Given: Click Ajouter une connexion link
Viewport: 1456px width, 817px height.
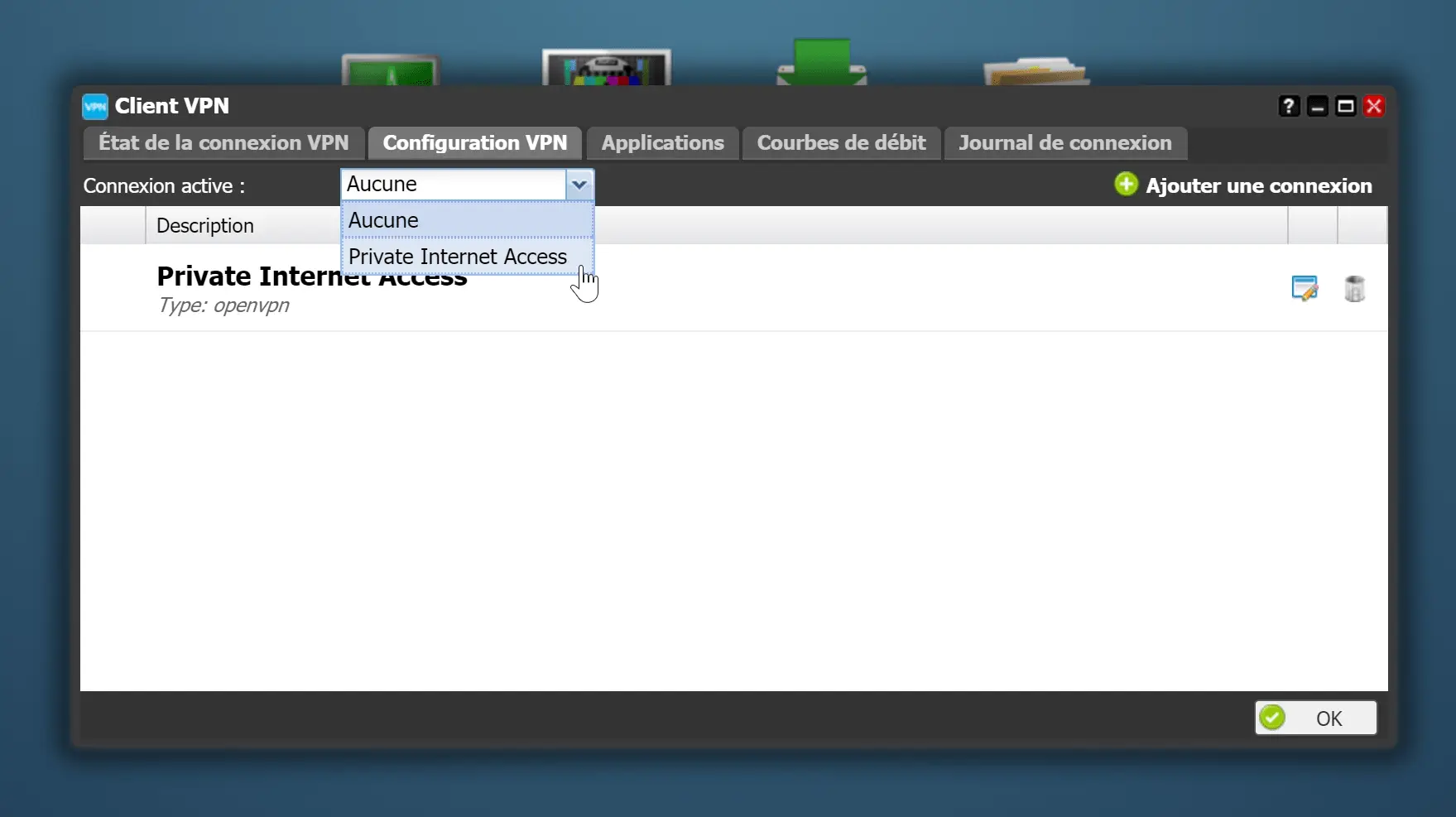Looking at the screenshot, I should (1258, 185).
